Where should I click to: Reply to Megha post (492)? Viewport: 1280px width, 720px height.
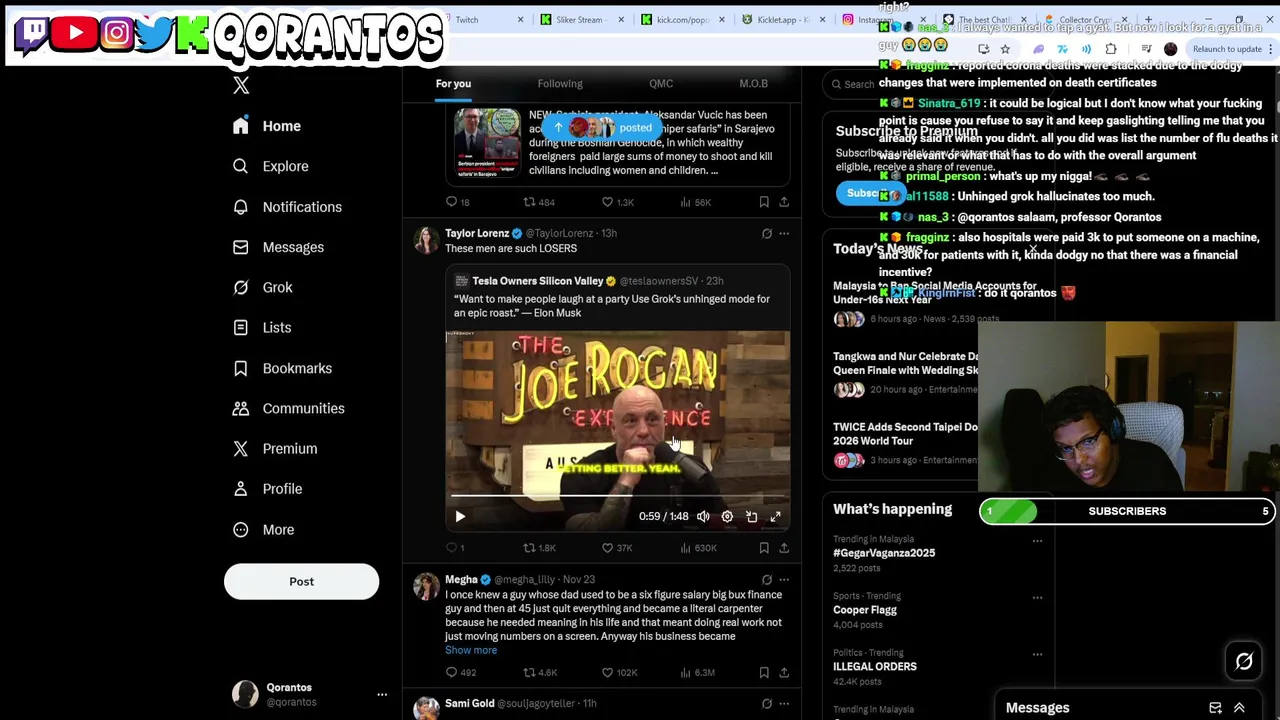click(461, 673)
